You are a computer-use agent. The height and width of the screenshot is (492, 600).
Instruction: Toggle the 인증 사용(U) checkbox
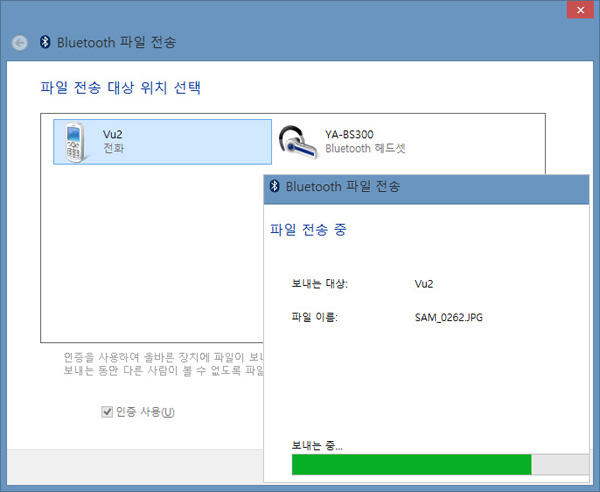[107, 412]
